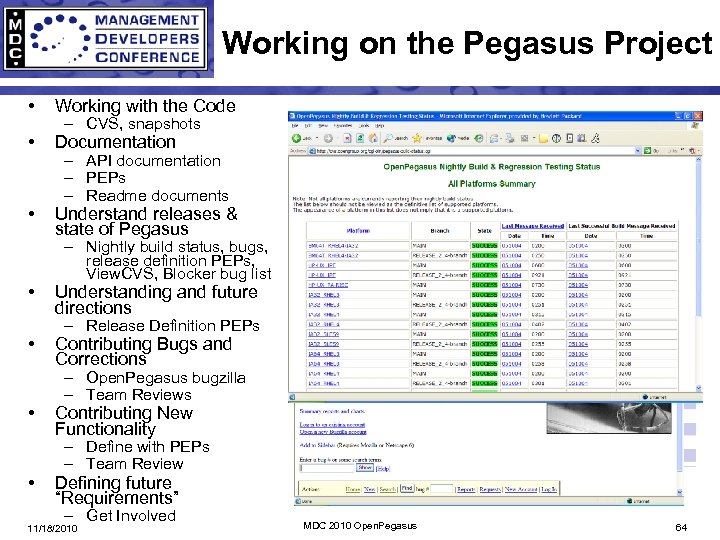Open the Favorites star in IE toolbar
720x540 pixels.
tap(417, 138)
